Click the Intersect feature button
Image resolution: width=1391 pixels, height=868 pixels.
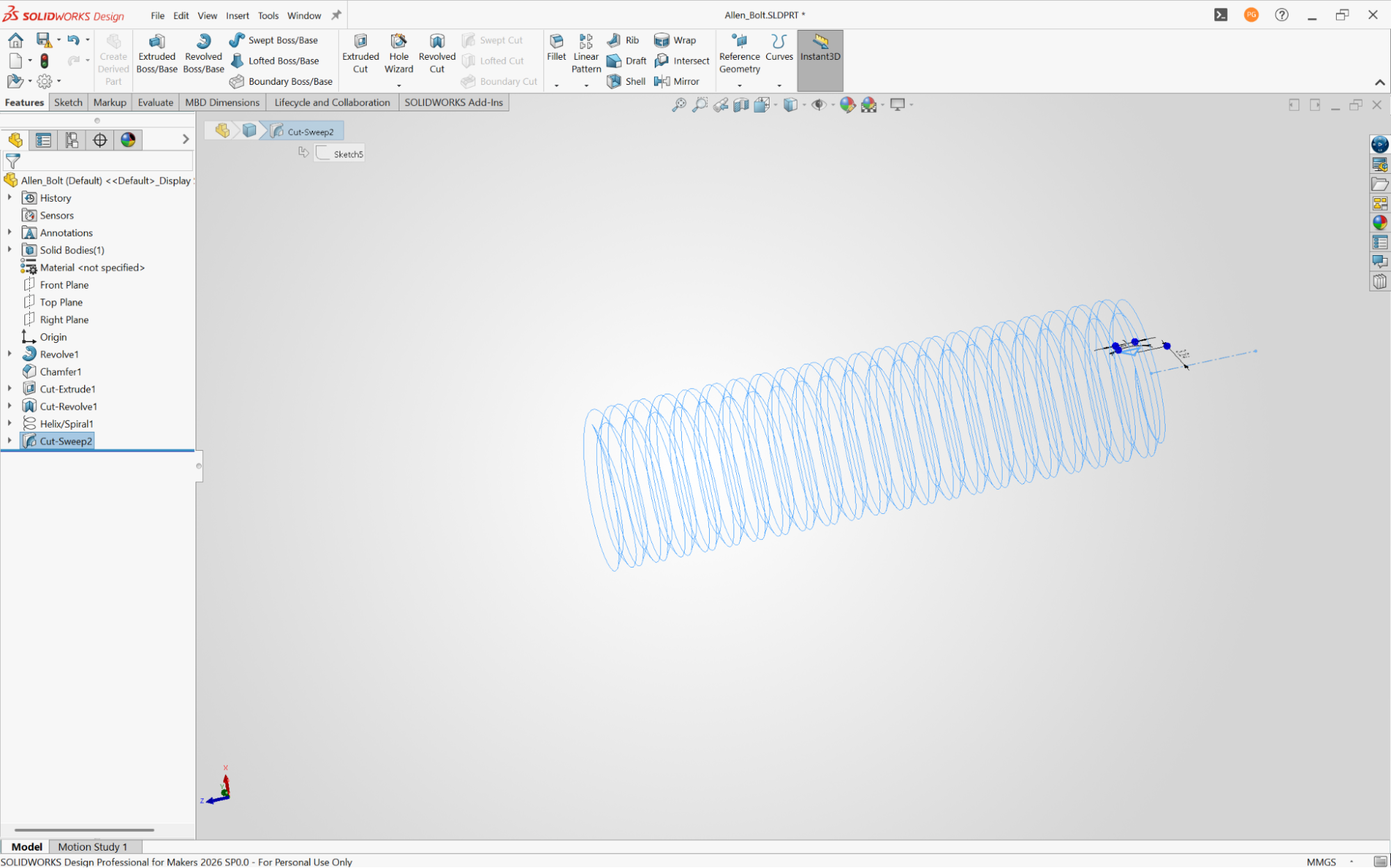(682, 61)
